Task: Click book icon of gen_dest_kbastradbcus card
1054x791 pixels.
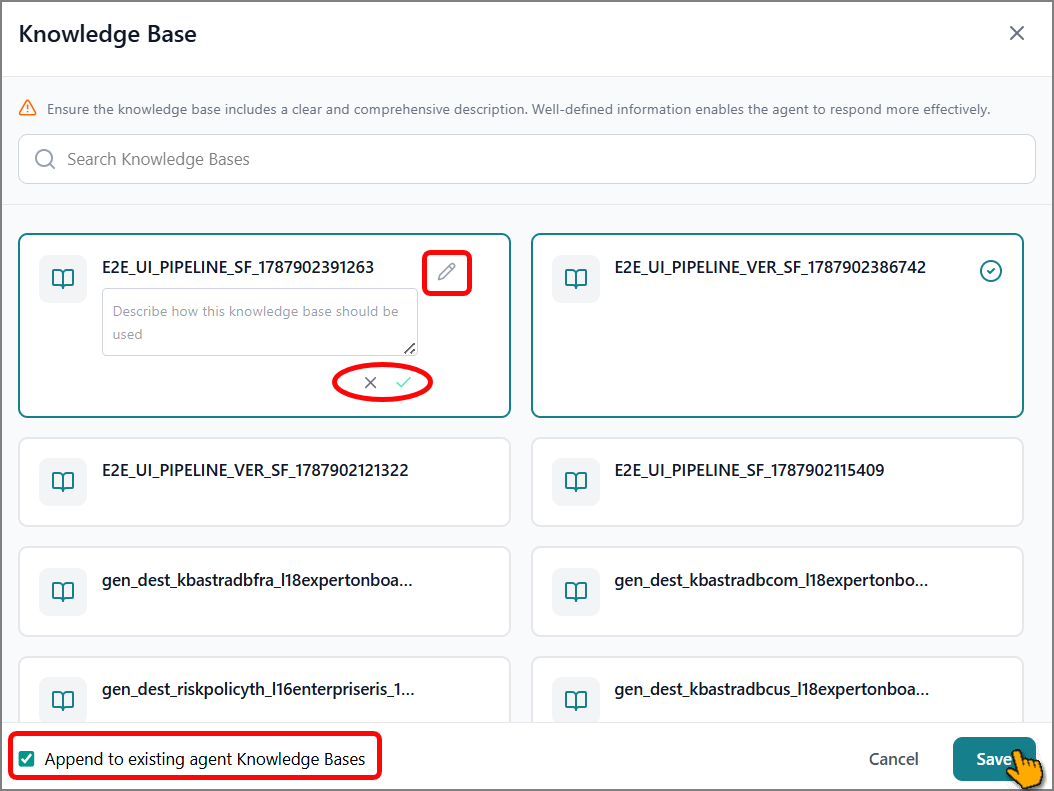Action: point(576,700)
